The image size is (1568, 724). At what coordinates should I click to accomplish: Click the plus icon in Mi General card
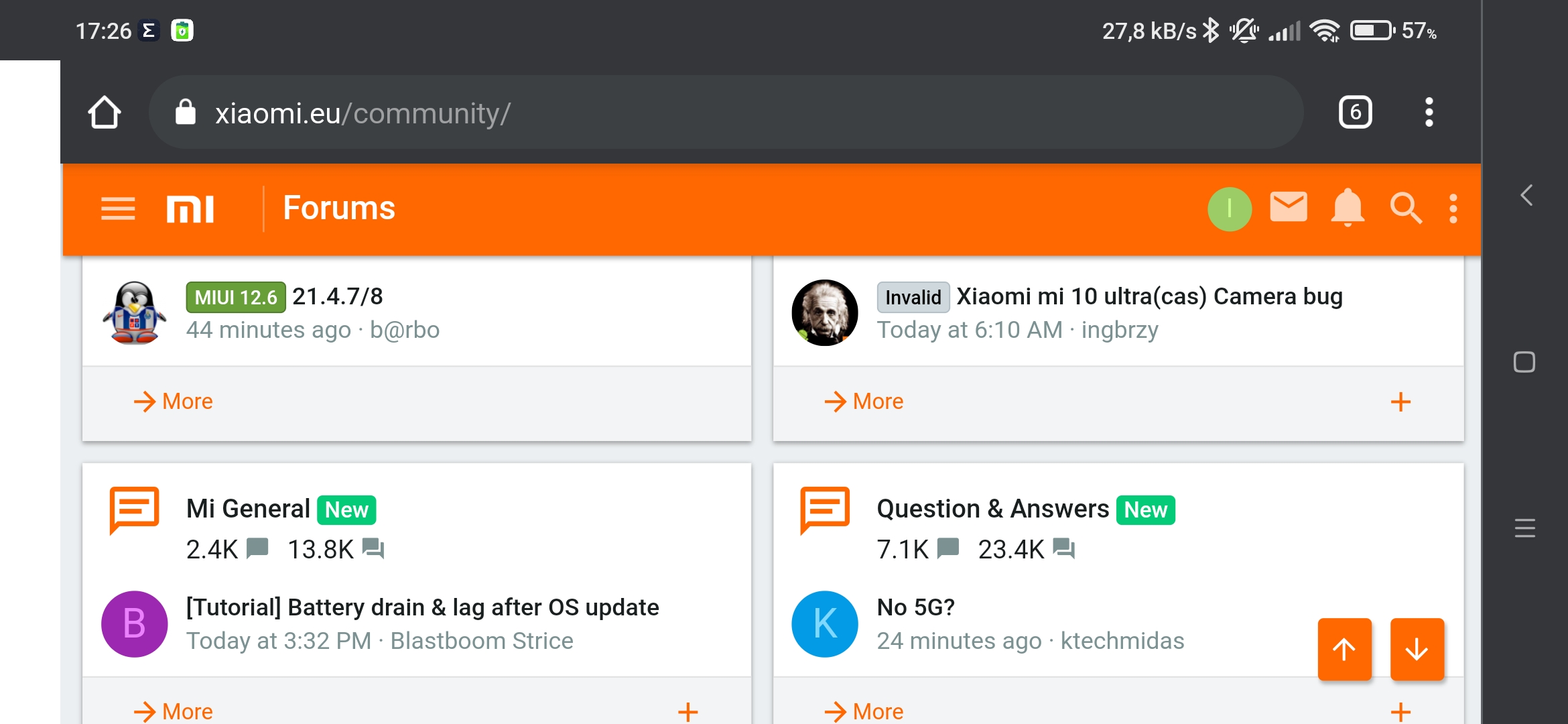(x=688, y=711)
